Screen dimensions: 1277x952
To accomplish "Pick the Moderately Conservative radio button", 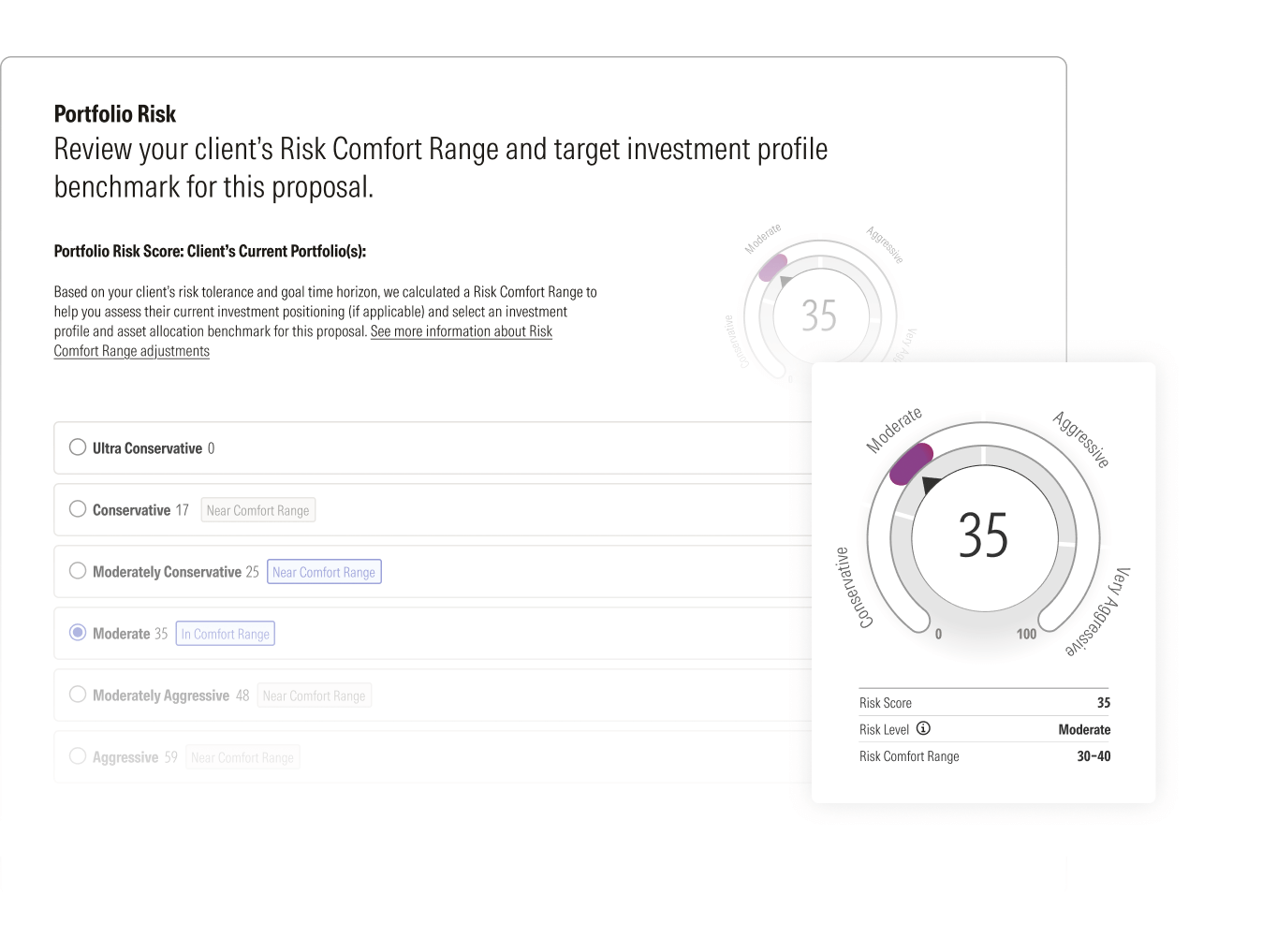I will pyautogui.click(x=78, y=571).
